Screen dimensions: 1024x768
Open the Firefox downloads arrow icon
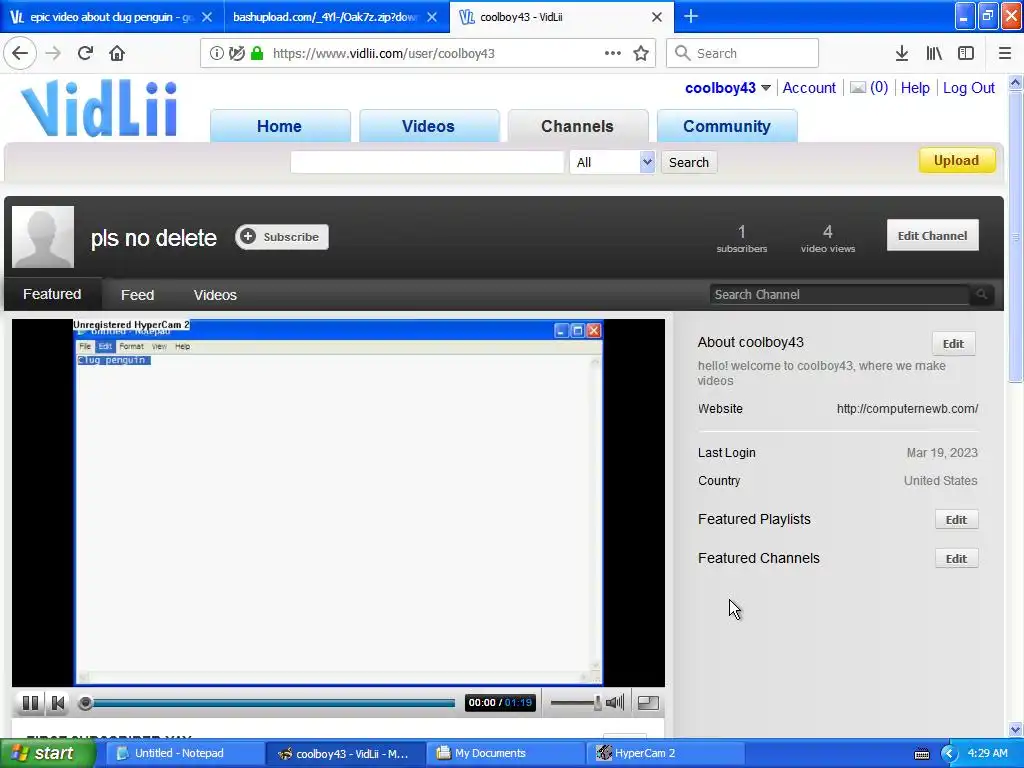click(x=901, y=53)
